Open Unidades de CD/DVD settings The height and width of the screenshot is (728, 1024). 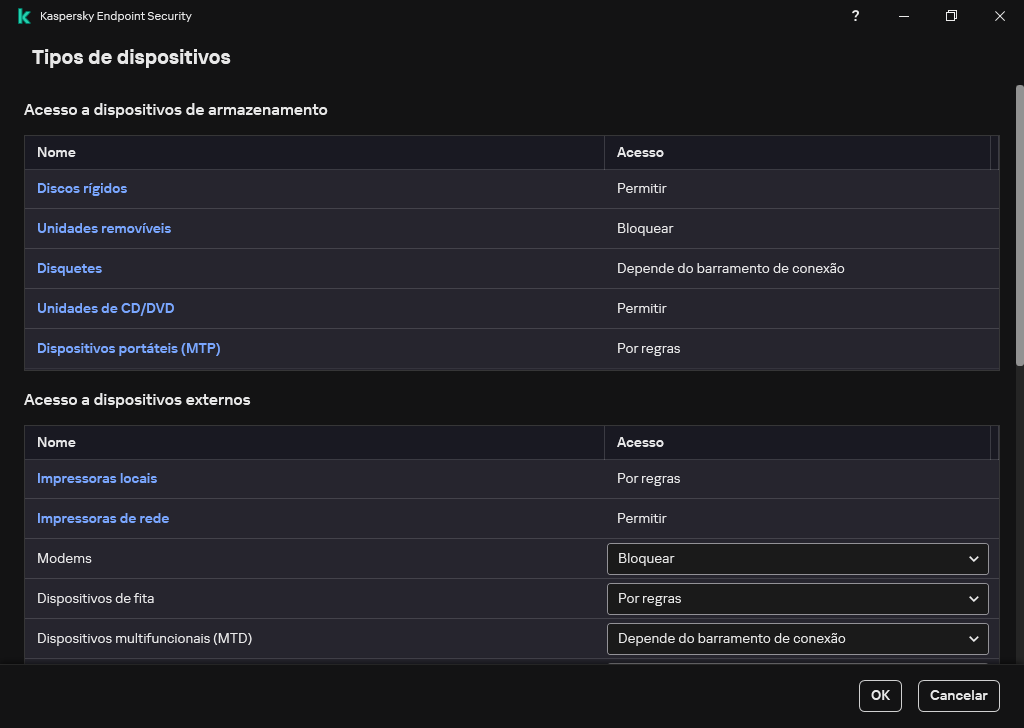105,308
